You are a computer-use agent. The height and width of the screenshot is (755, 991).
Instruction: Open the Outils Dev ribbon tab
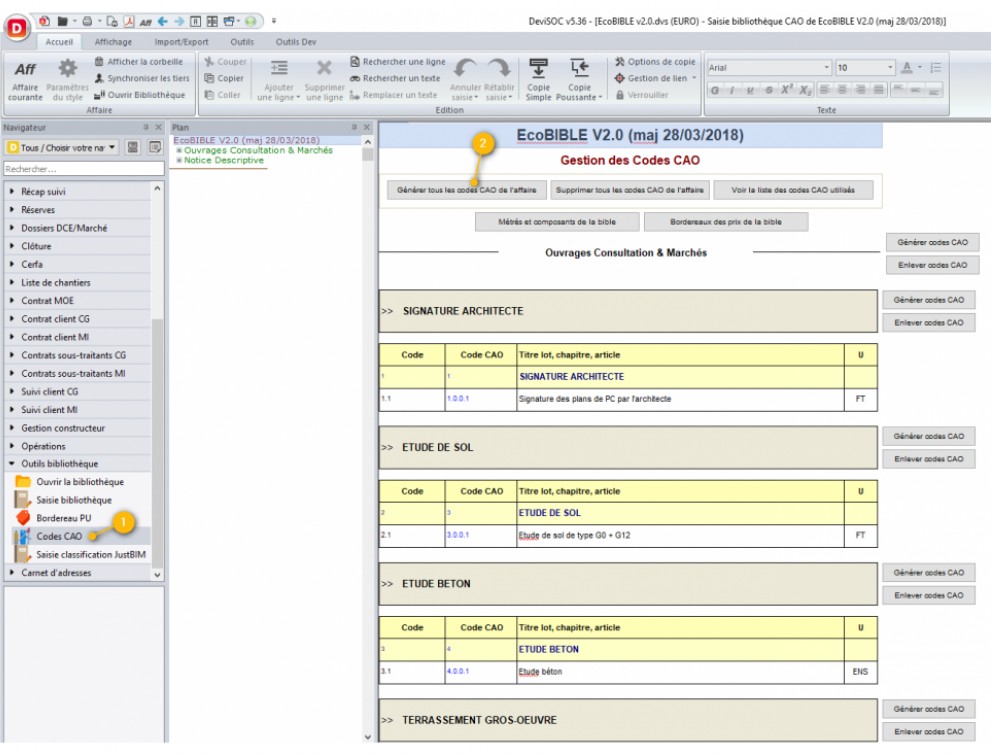click(x=296, y=42)
